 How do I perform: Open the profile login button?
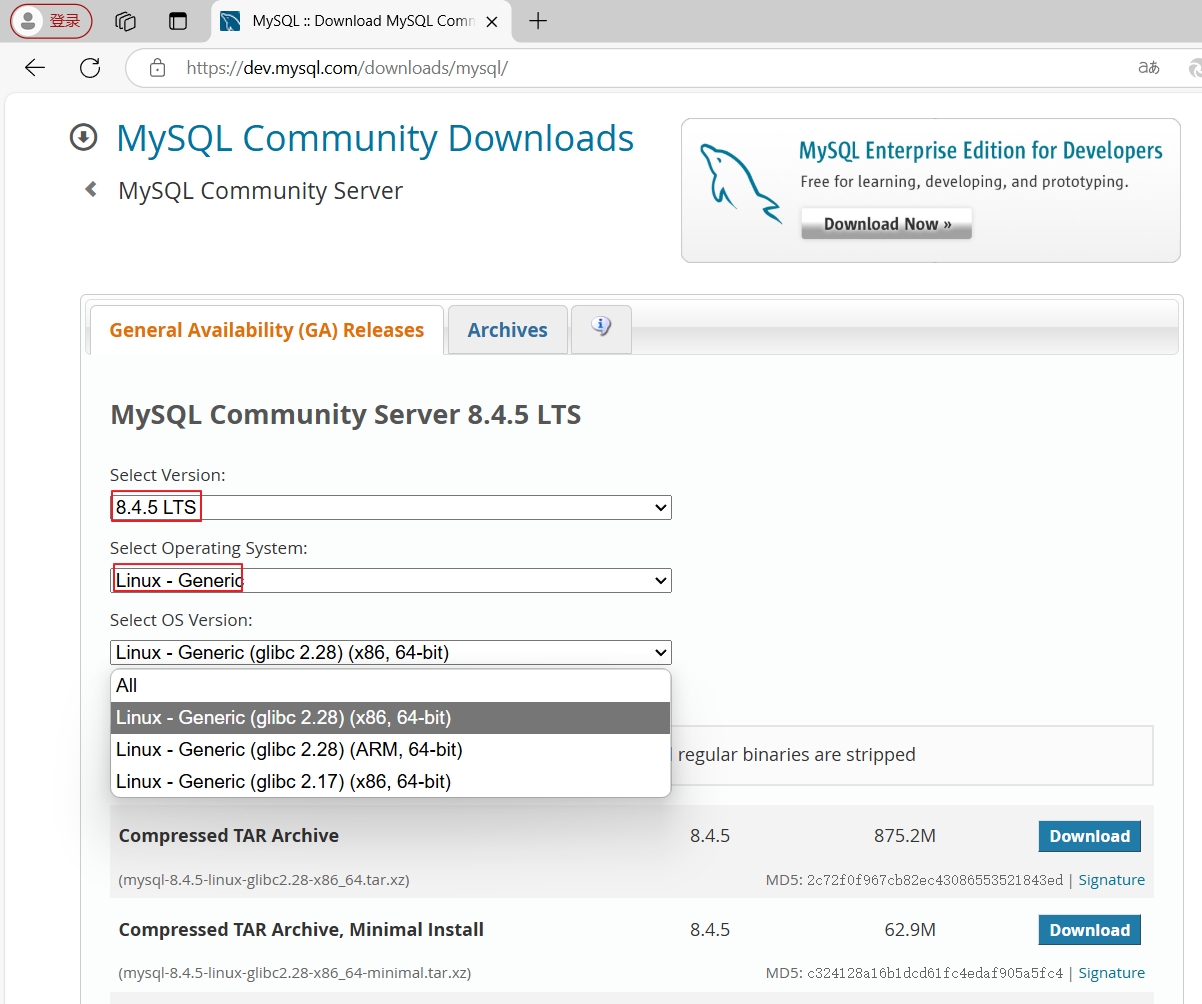pyautogui.click(x=51, y=21)
